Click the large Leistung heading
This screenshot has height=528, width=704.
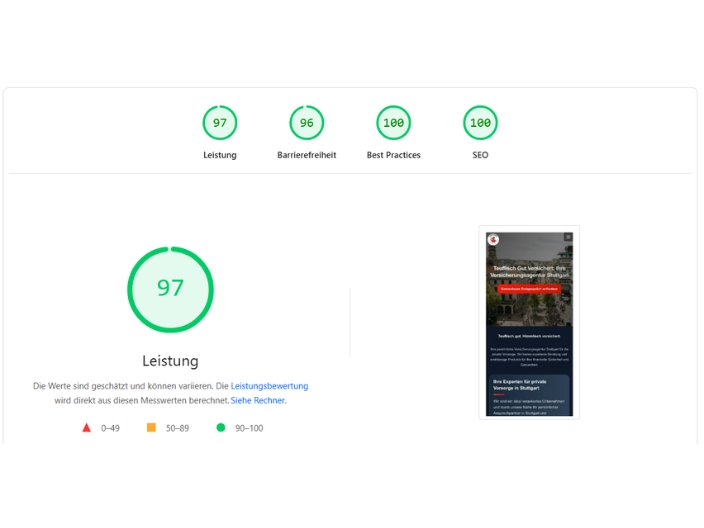tap(170, 361)
